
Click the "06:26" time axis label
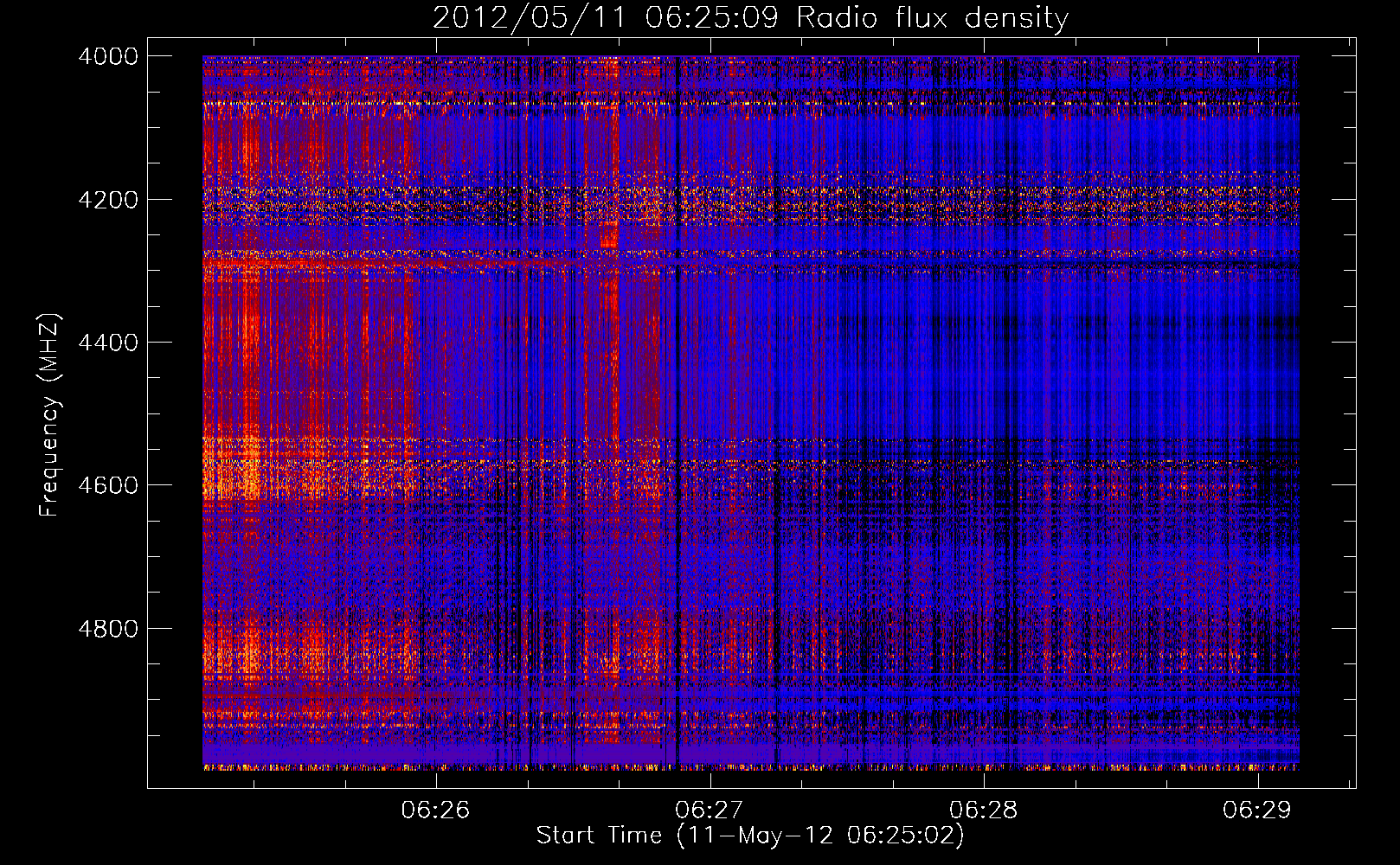[435, 810]
